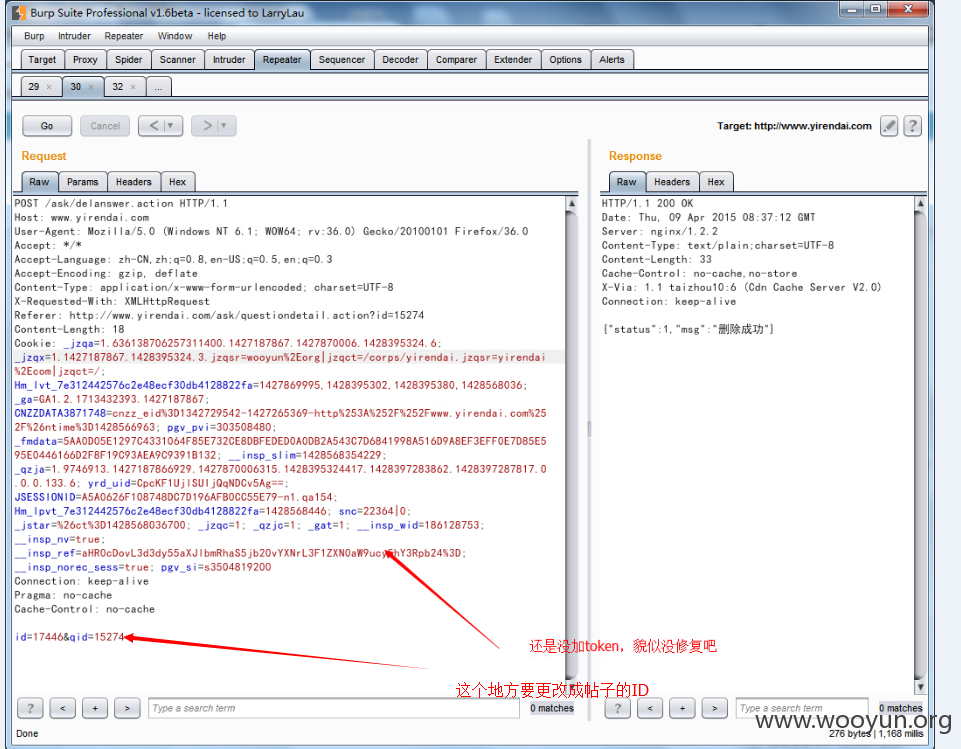Go to next response search match
The image size is (961, 749).
pos(715,708)
